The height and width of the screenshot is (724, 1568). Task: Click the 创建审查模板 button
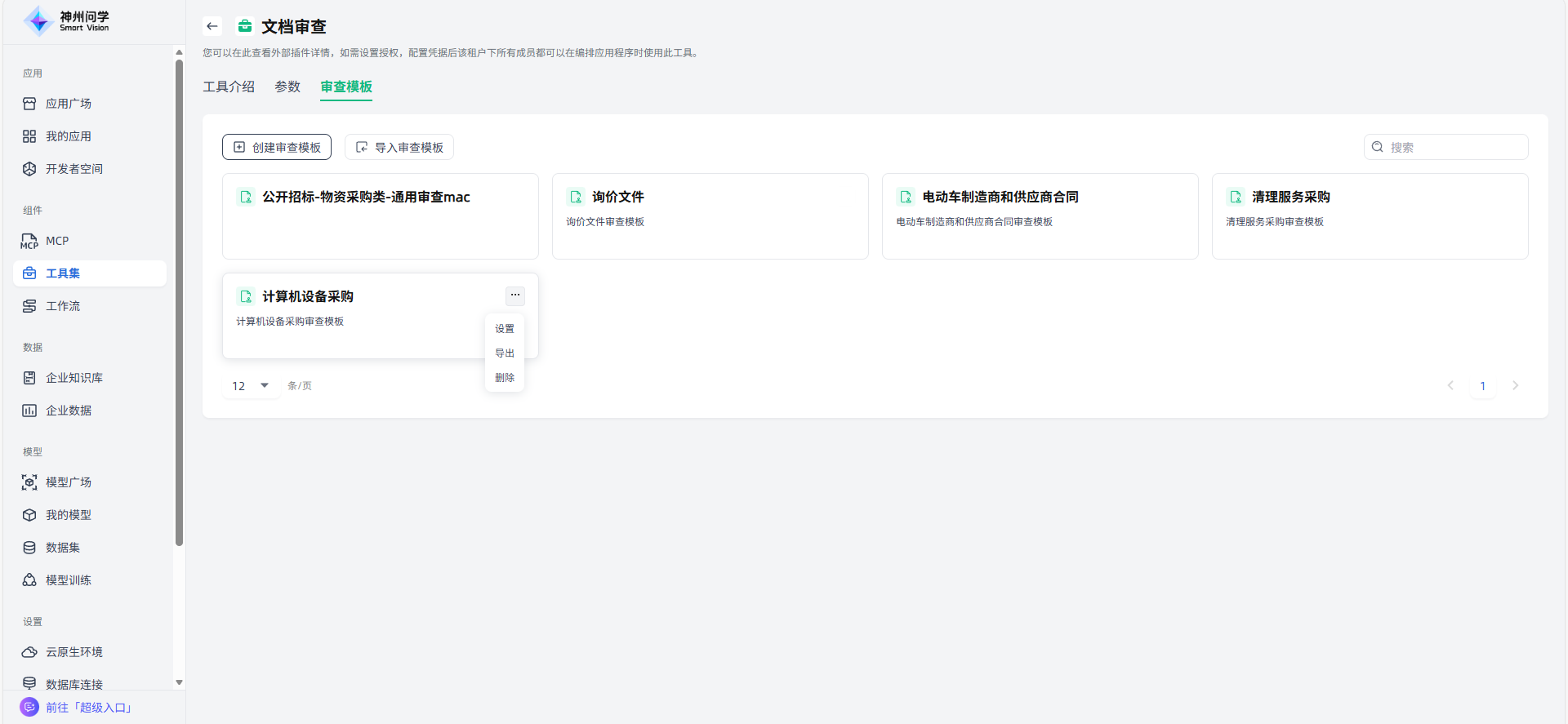[x=277, y=147]
